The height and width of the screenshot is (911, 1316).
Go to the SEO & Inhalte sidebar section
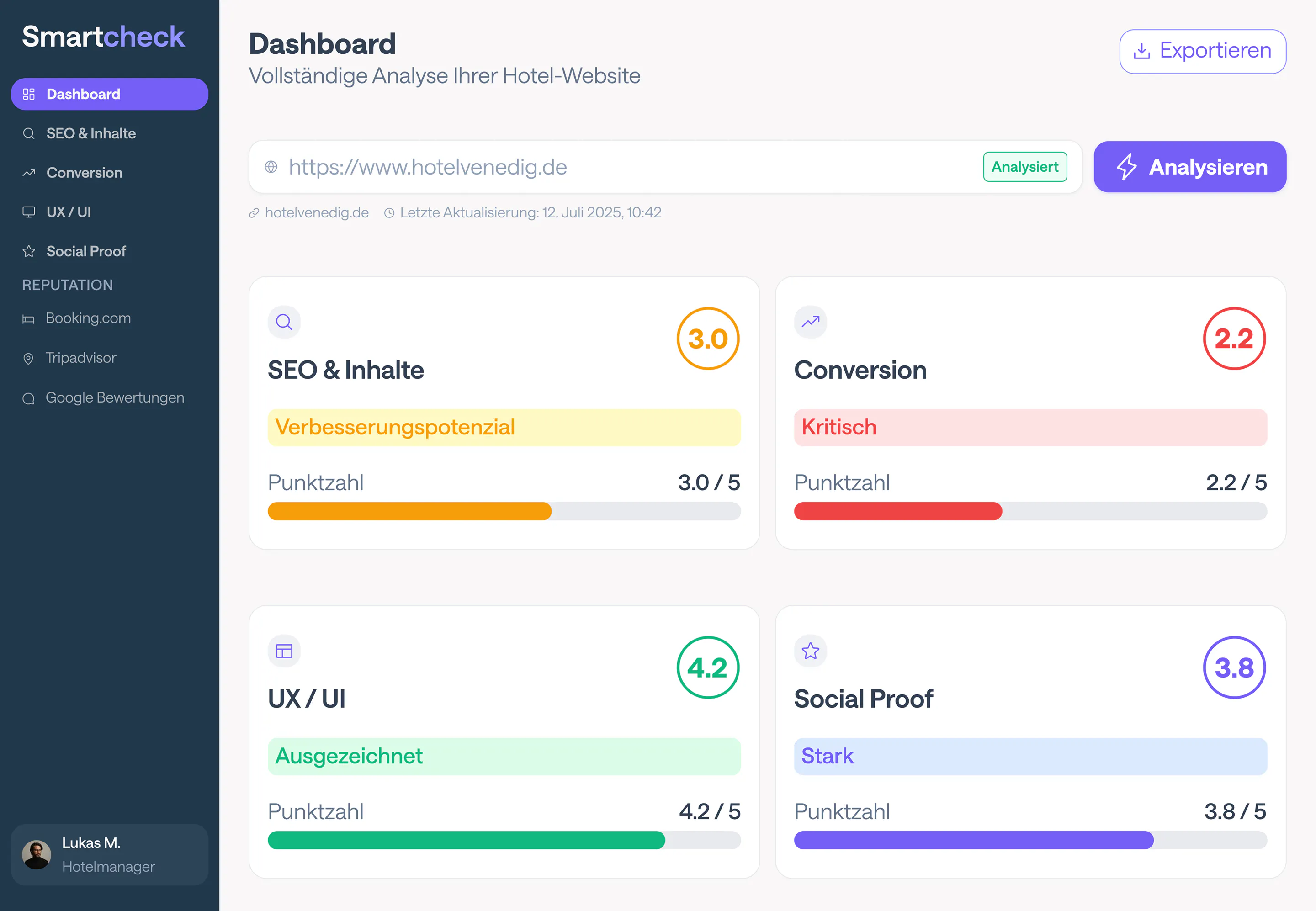tap(110, 133)
